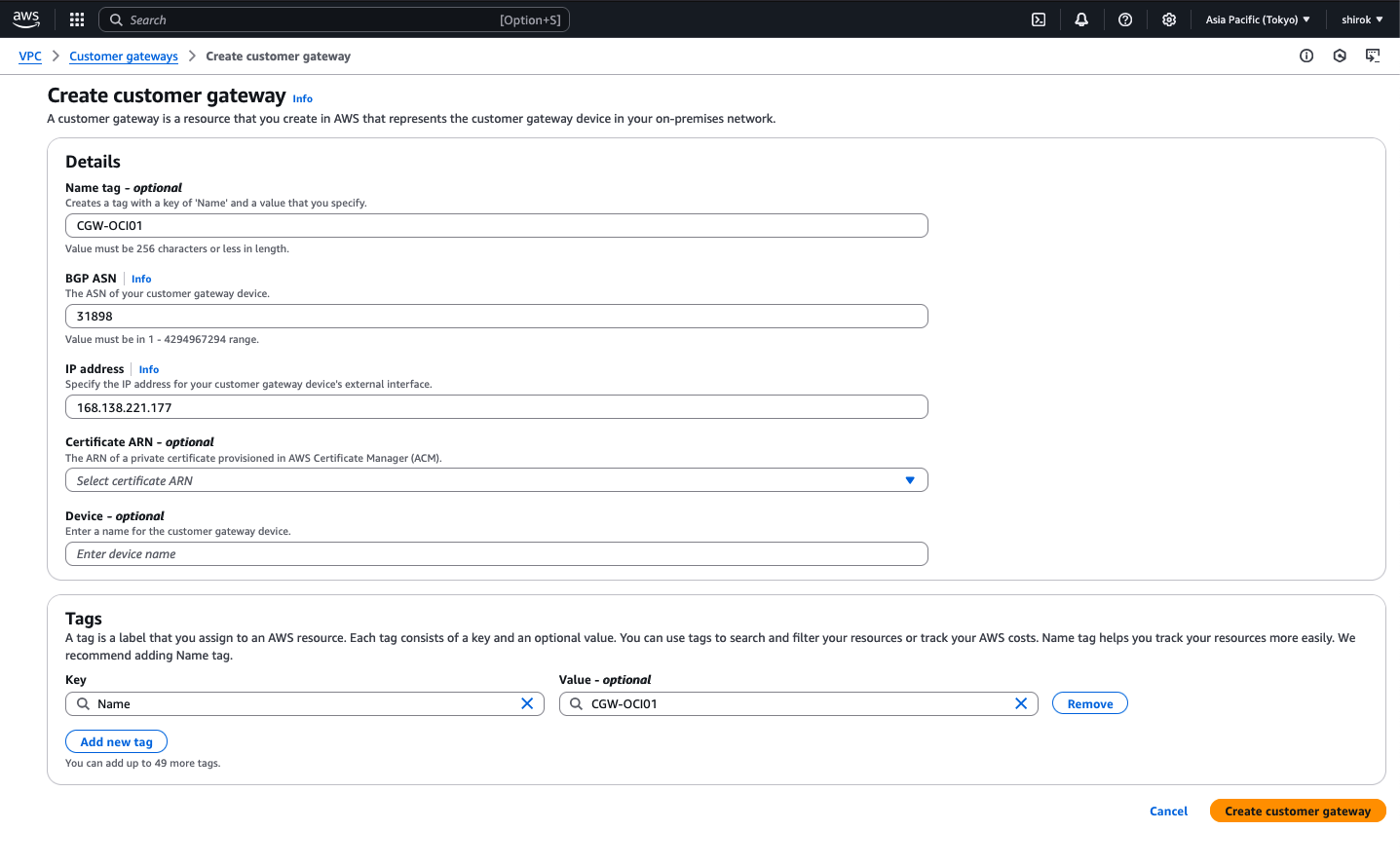The height and width of the screenshot is (868, 1400).
Task: Open the Info link next to BGP ASN
Action: click(141, 279)
